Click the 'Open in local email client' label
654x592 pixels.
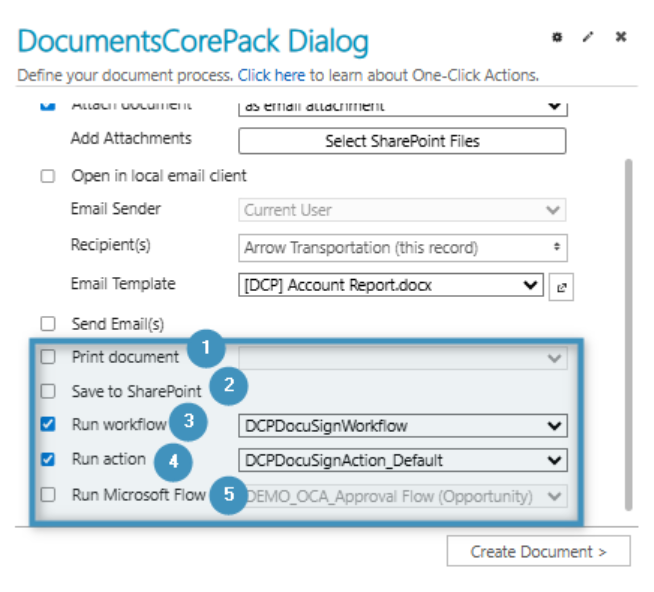[x=159, y=176]
